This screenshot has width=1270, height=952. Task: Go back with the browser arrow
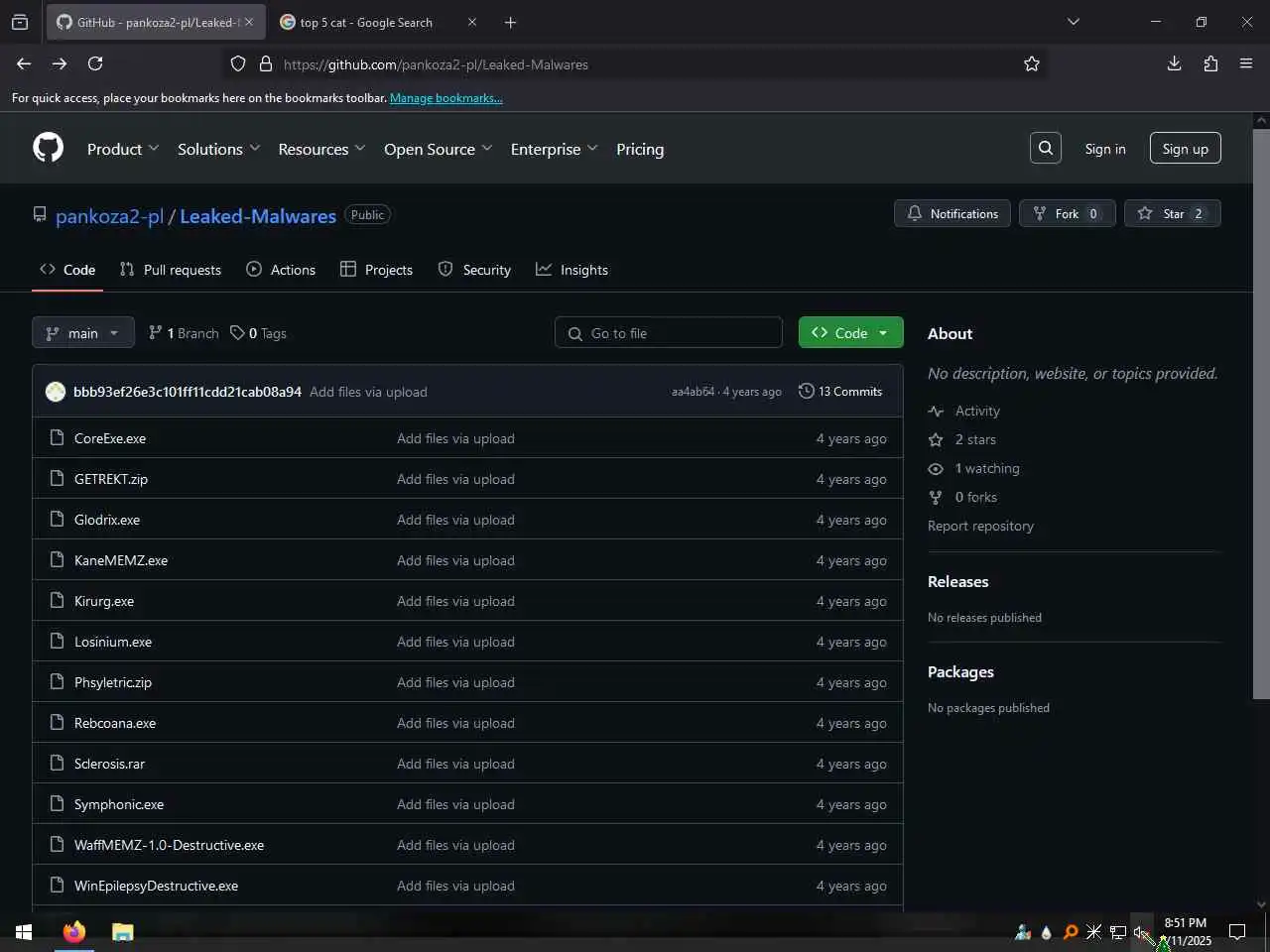[24, 63]
